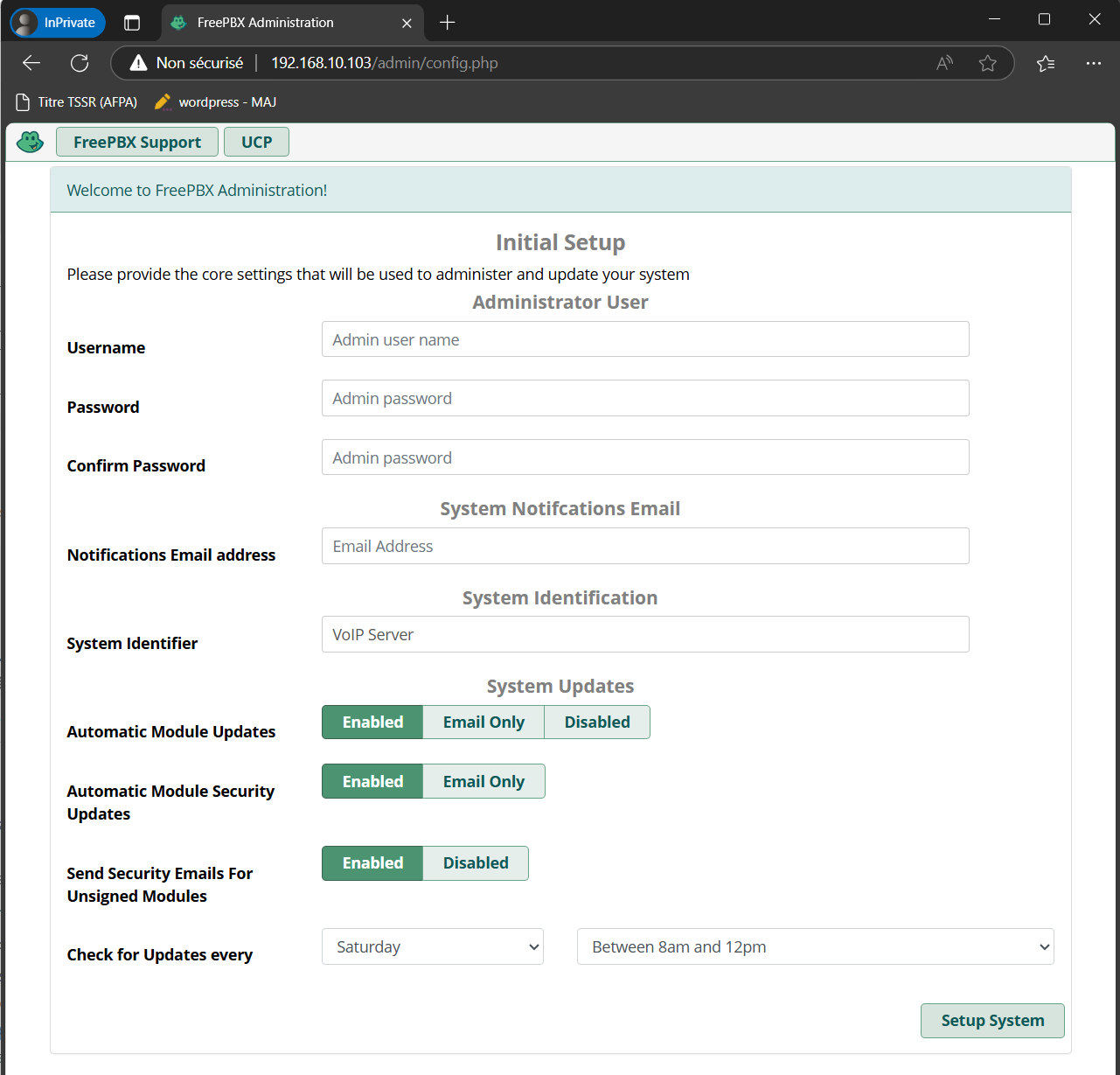This screenshot has width=1120, height=1075.
Task: Open the UCP menu item
Action: point(256,143)
